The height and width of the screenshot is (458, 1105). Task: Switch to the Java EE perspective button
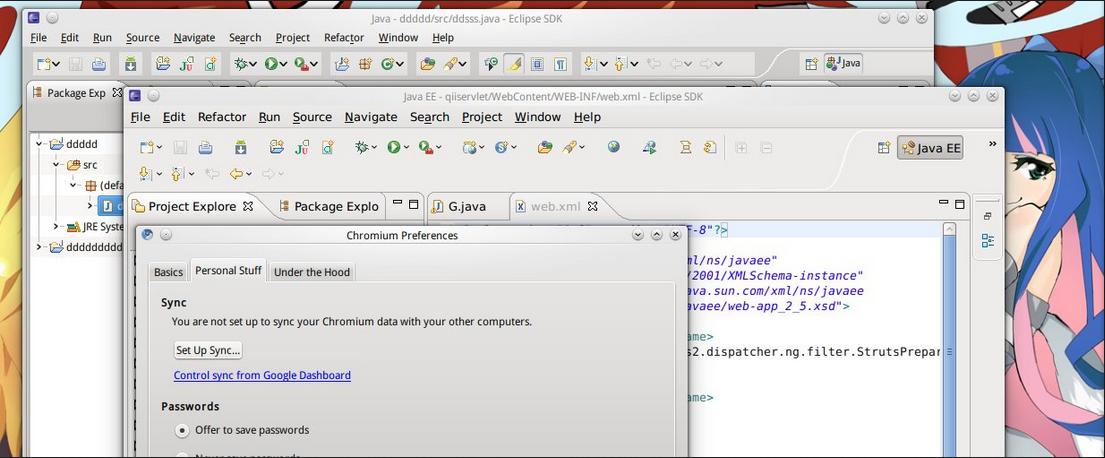coord(930,148)
